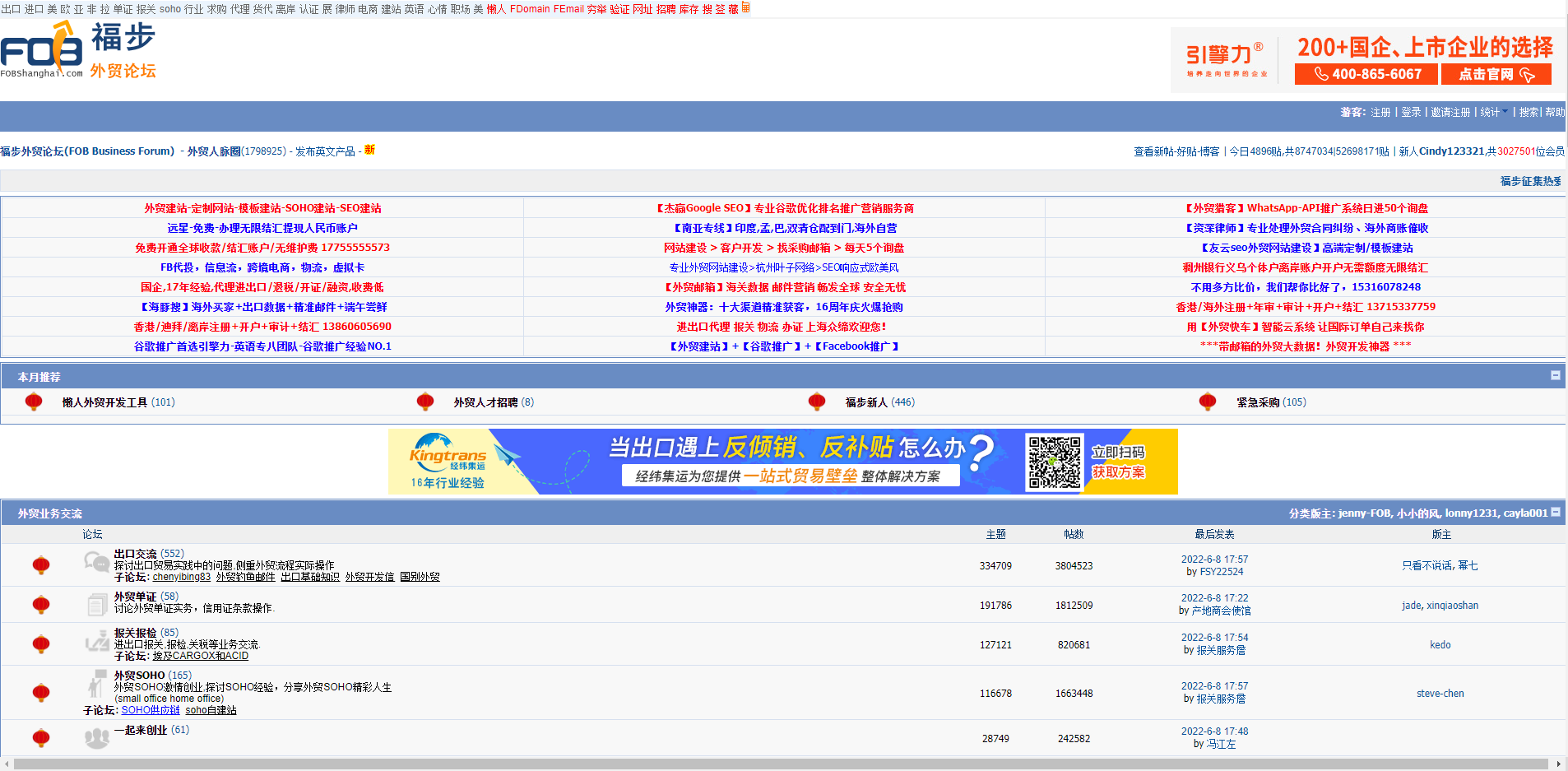The image size is (1568, 771).
Task: Click the scrollbar right arrow
Action: tap(1559, 764)
